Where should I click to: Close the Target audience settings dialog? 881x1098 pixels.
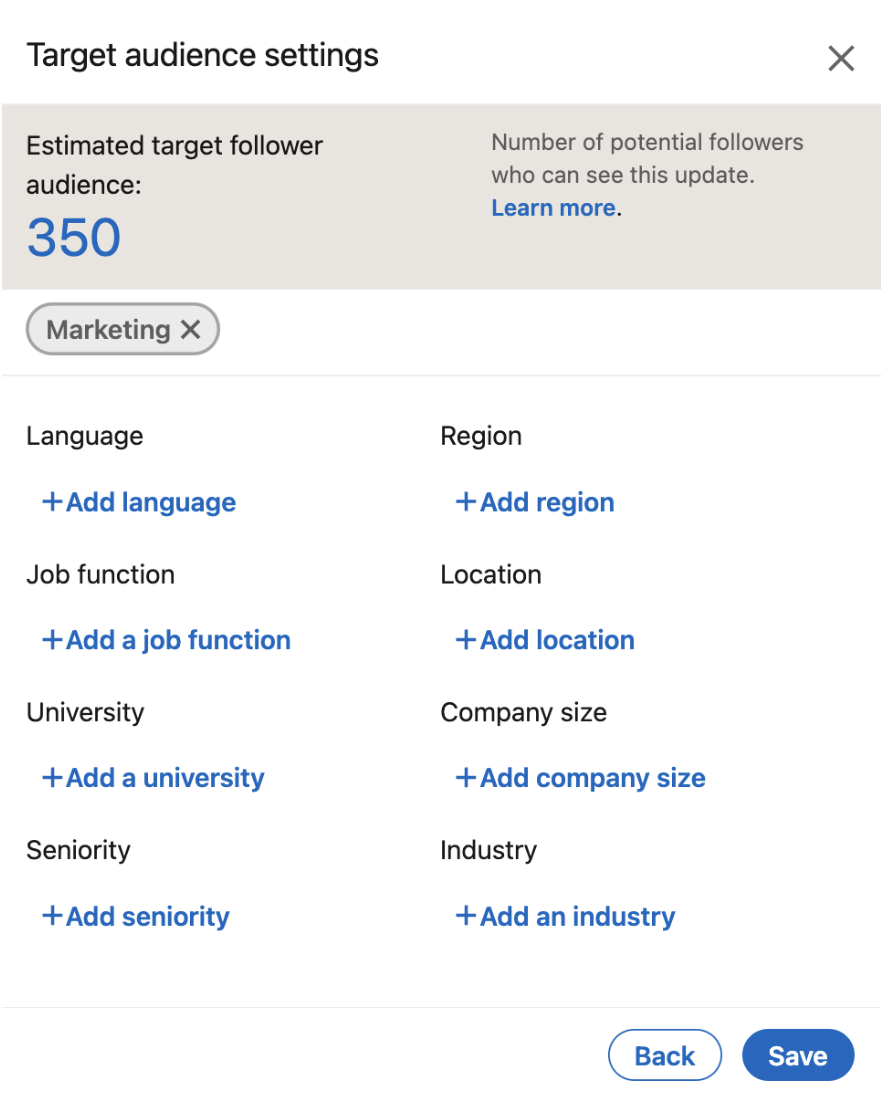(841, 59)
